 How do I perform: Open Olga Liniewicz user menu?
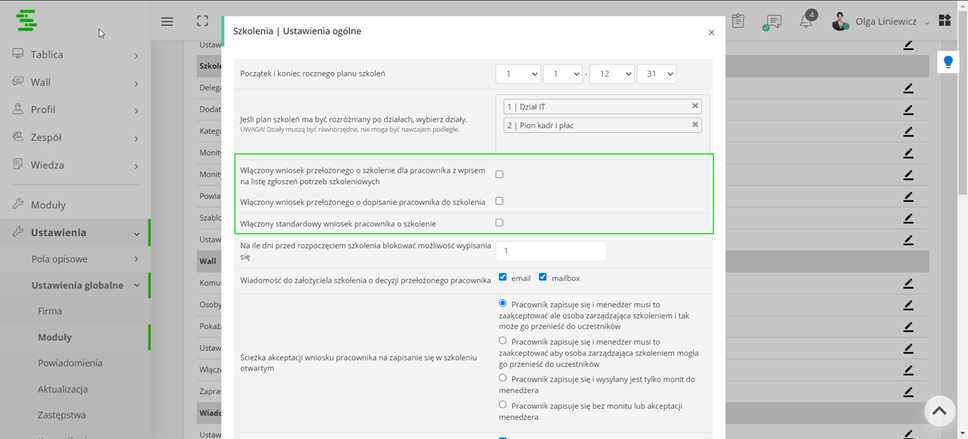point(880,22)
